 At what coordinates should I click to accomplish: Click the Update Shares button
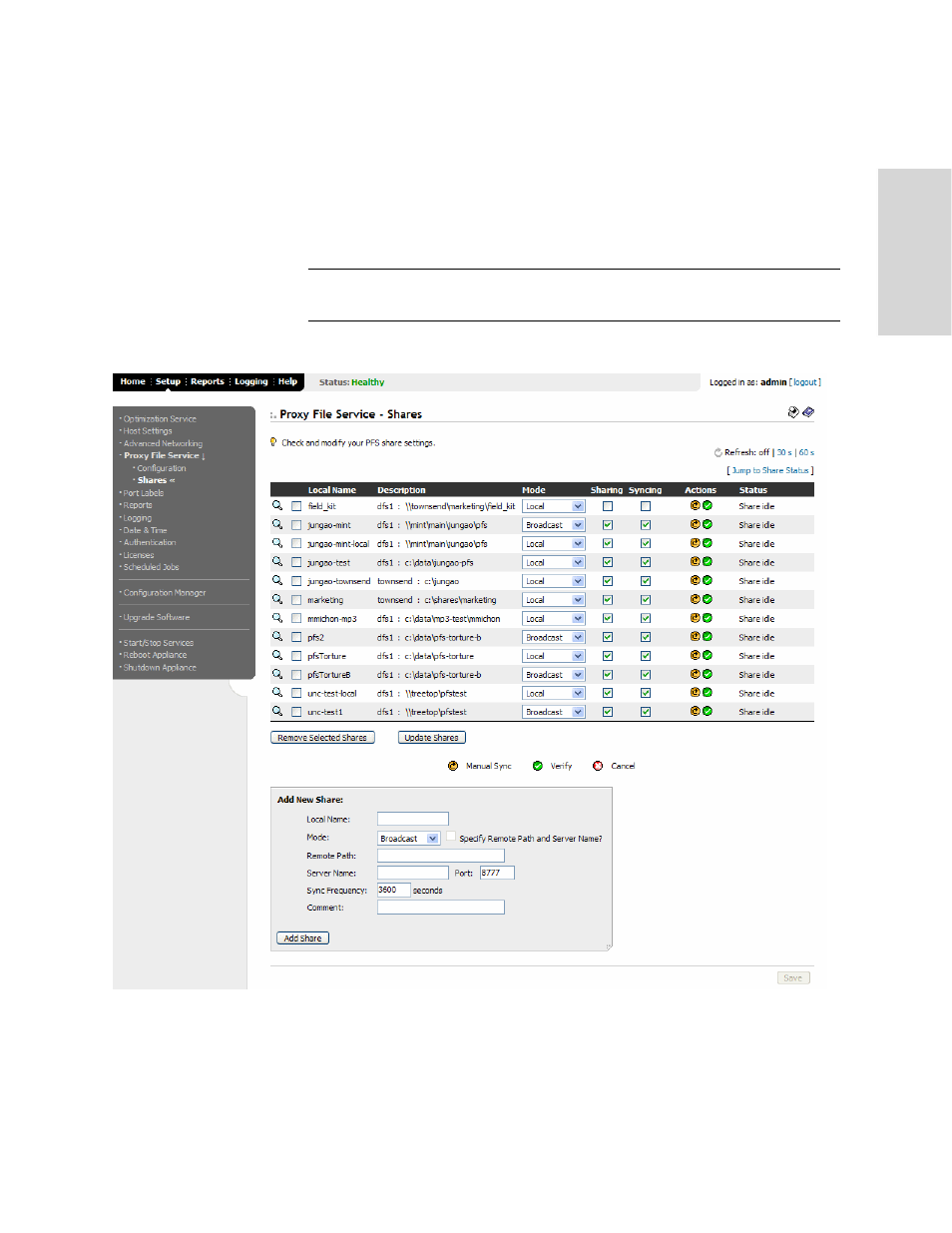pos(432,738)
